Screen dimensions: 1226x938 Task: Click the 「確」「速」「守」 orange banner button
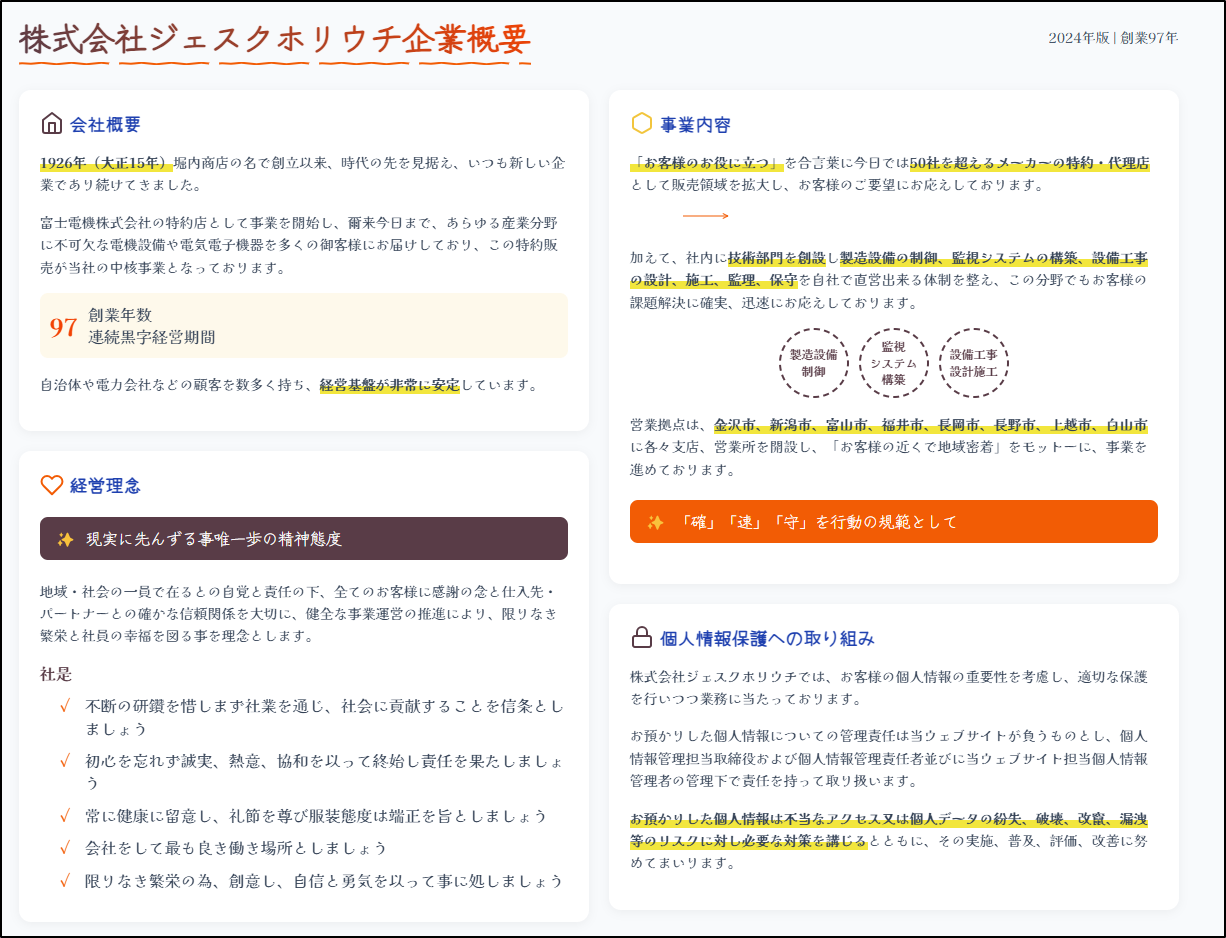click(893, 521)
